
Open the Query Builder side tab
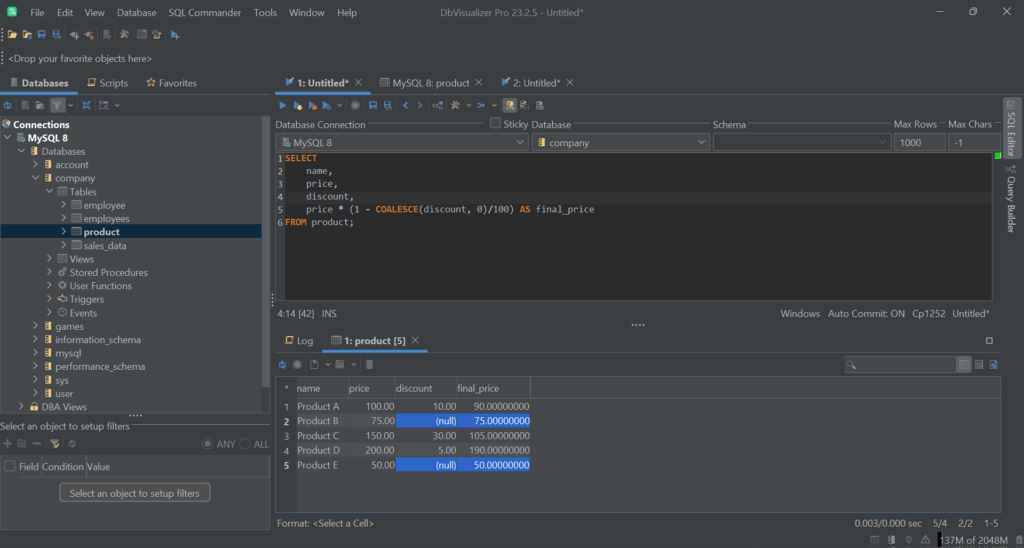[1012, 200]
